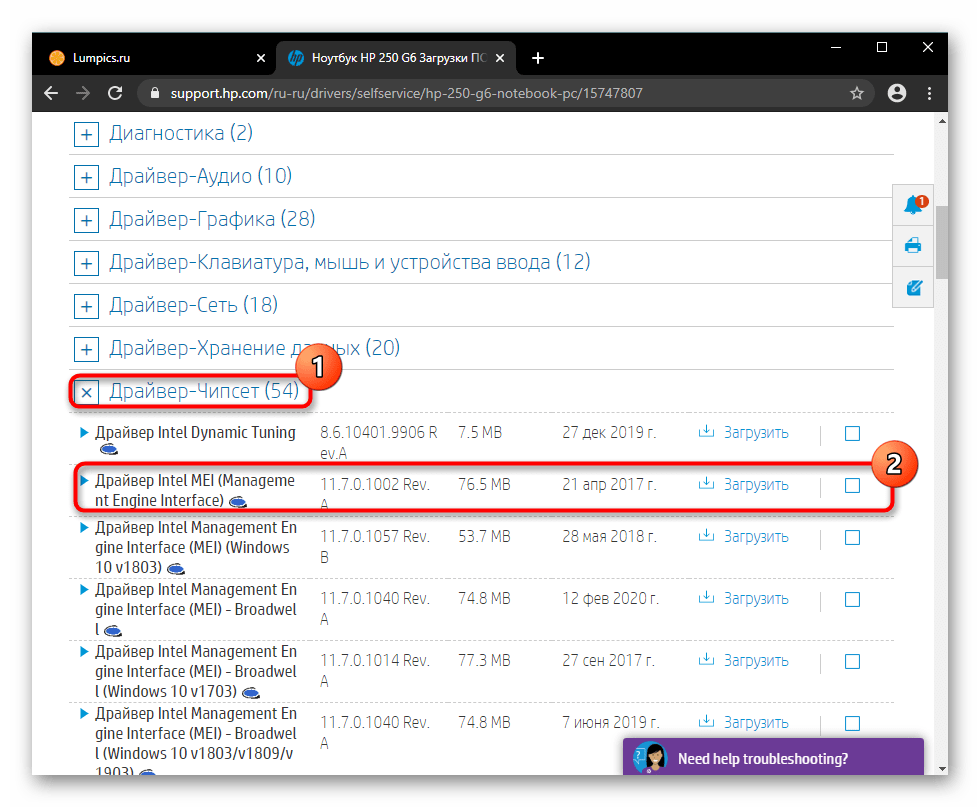The image size is (980, 807).
Task: Close the Lumpics.ru tab
Action: tap(261, 58)
